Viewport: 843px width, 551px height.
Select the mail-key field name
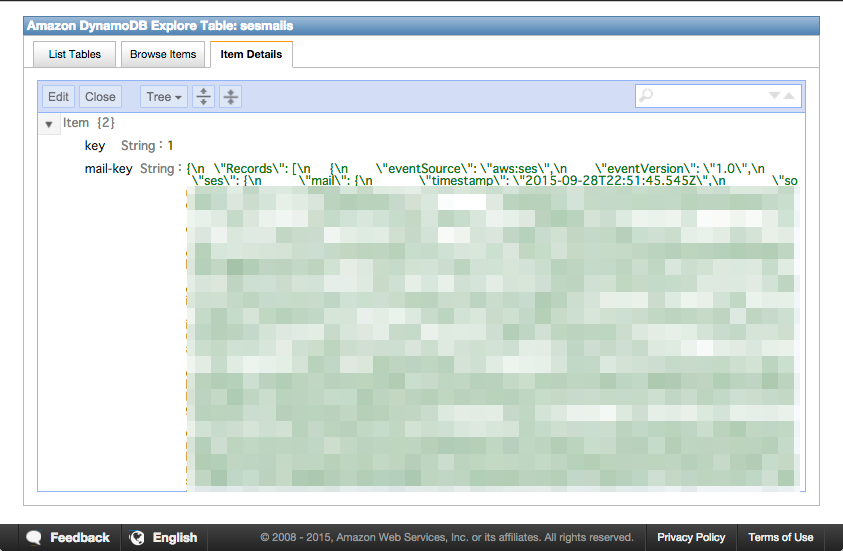pyautogui.click(x=108, y=169)
